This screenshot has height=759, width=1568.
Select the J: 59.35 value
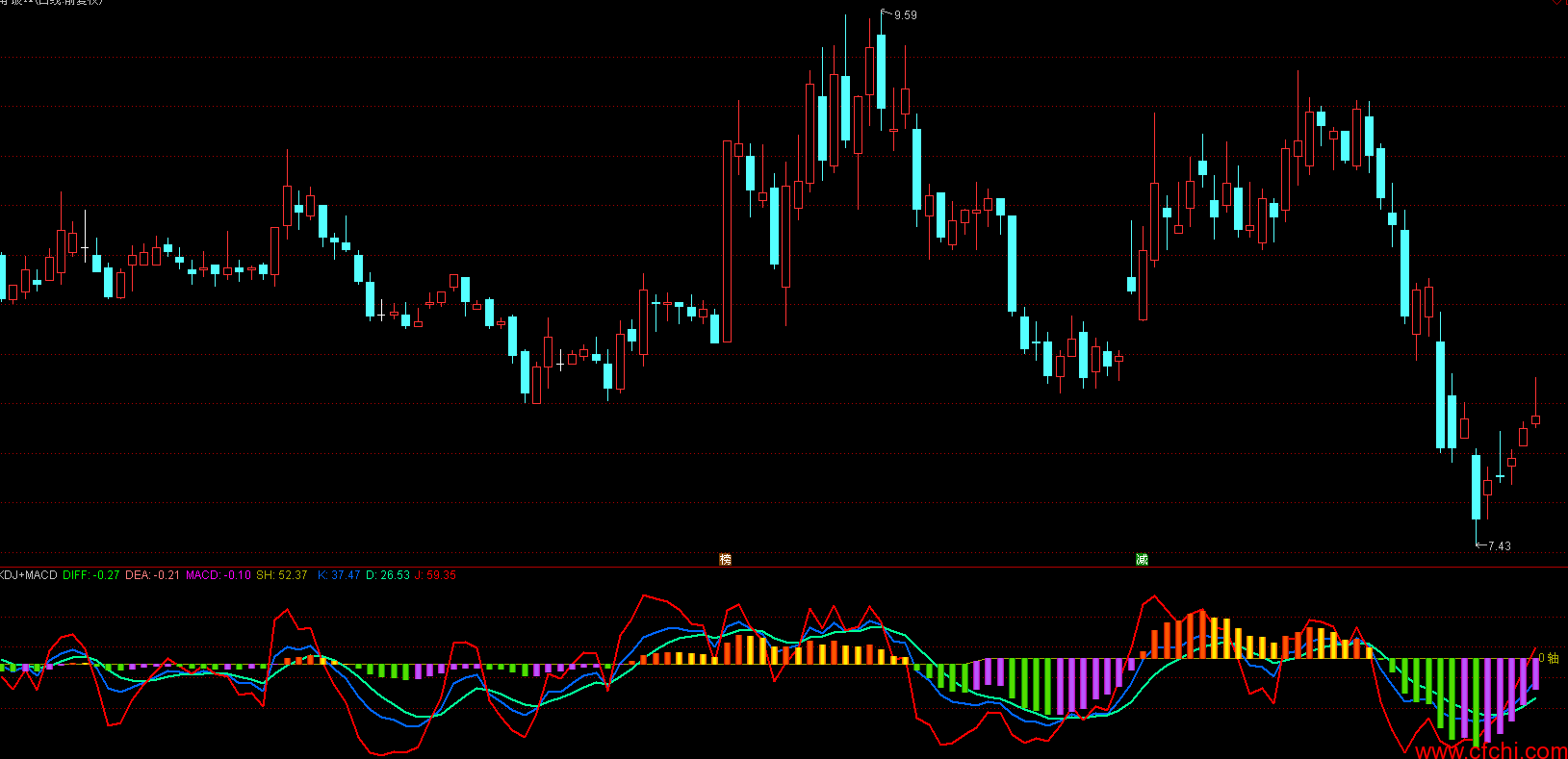tap(435, 575)
